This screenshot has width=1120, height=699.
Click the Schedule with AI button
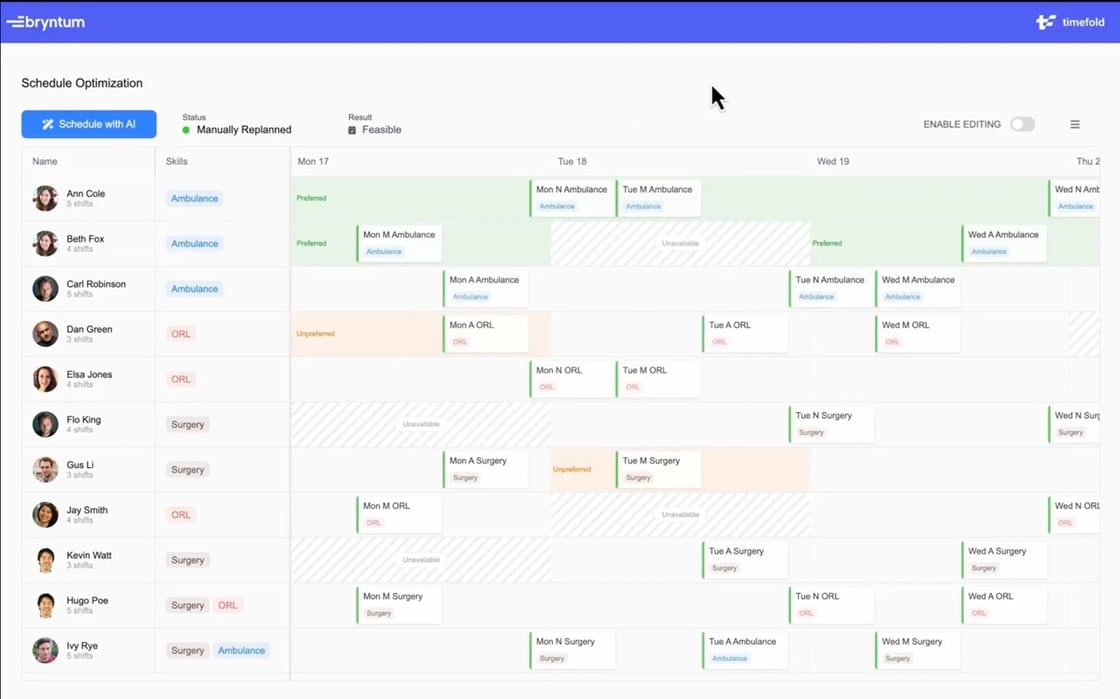point(89,124)
